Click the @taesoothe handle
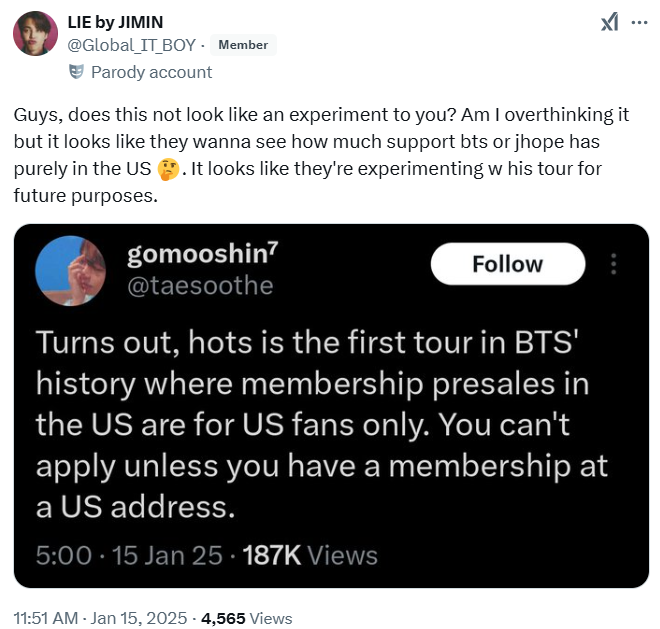The height and width of the screenshot is (629, 660). click(x=200, y=286)
